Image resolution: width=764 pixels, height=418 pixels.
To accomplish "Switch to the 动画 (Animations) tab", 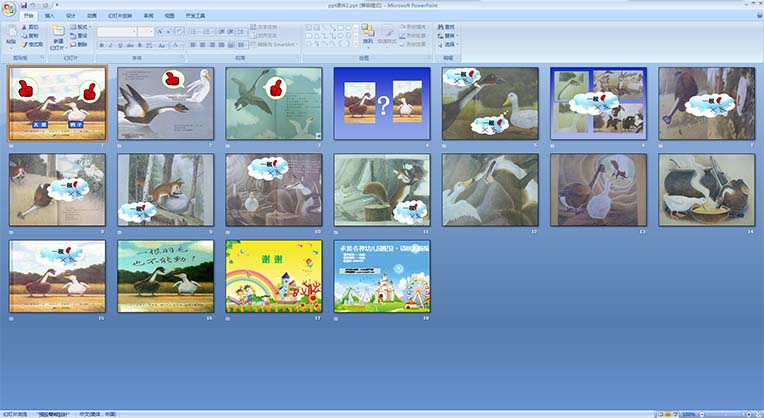I will point(92,16).
